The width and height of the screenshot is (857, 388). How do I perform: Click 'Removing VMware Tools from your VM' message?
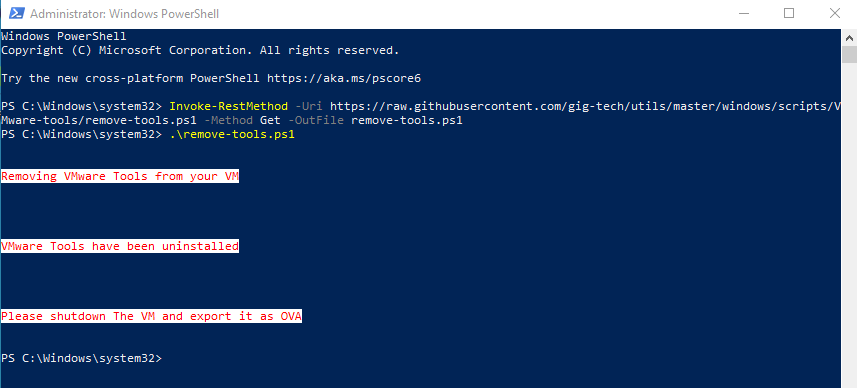tap(120, 176)
